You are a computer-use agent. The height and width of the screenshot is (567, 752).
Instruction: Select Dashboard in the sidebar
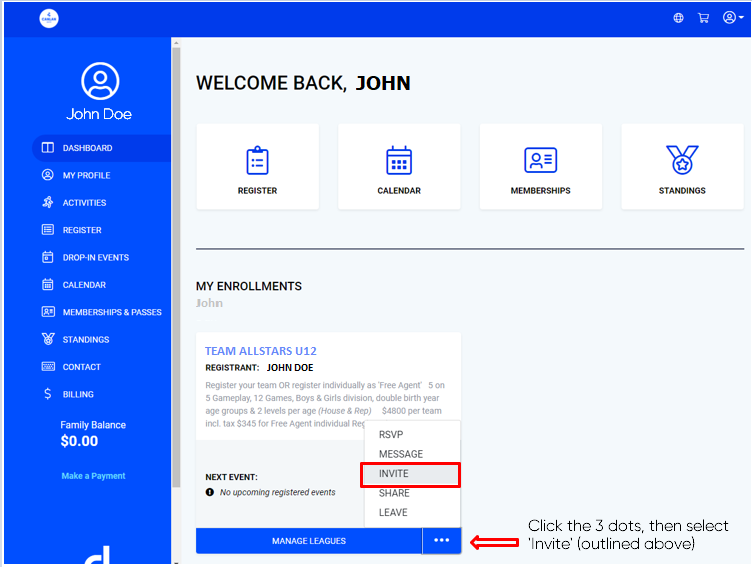(88, 148)
